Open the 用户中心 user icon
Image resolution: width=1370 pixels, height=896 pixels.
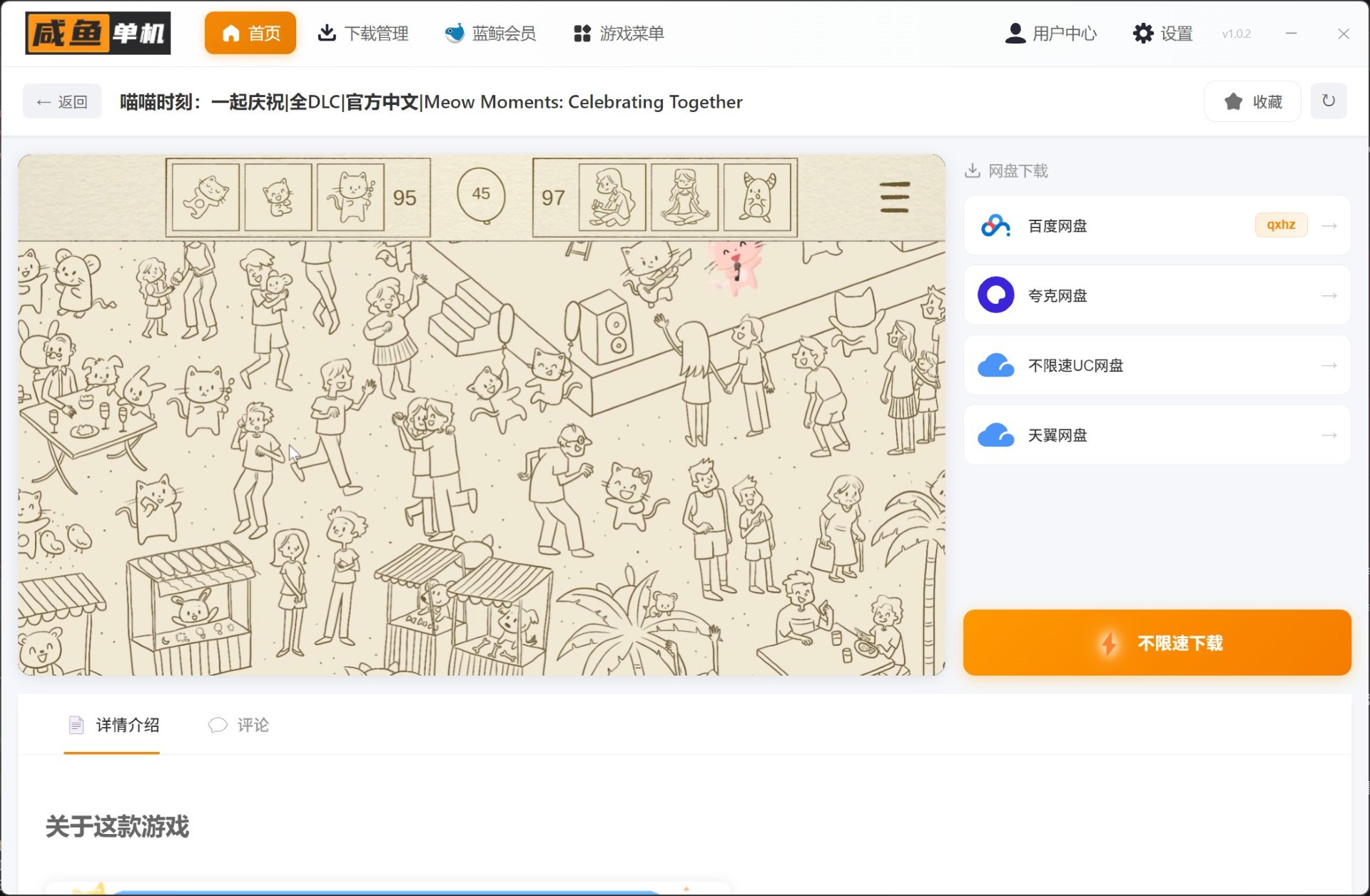[1015, 33]
